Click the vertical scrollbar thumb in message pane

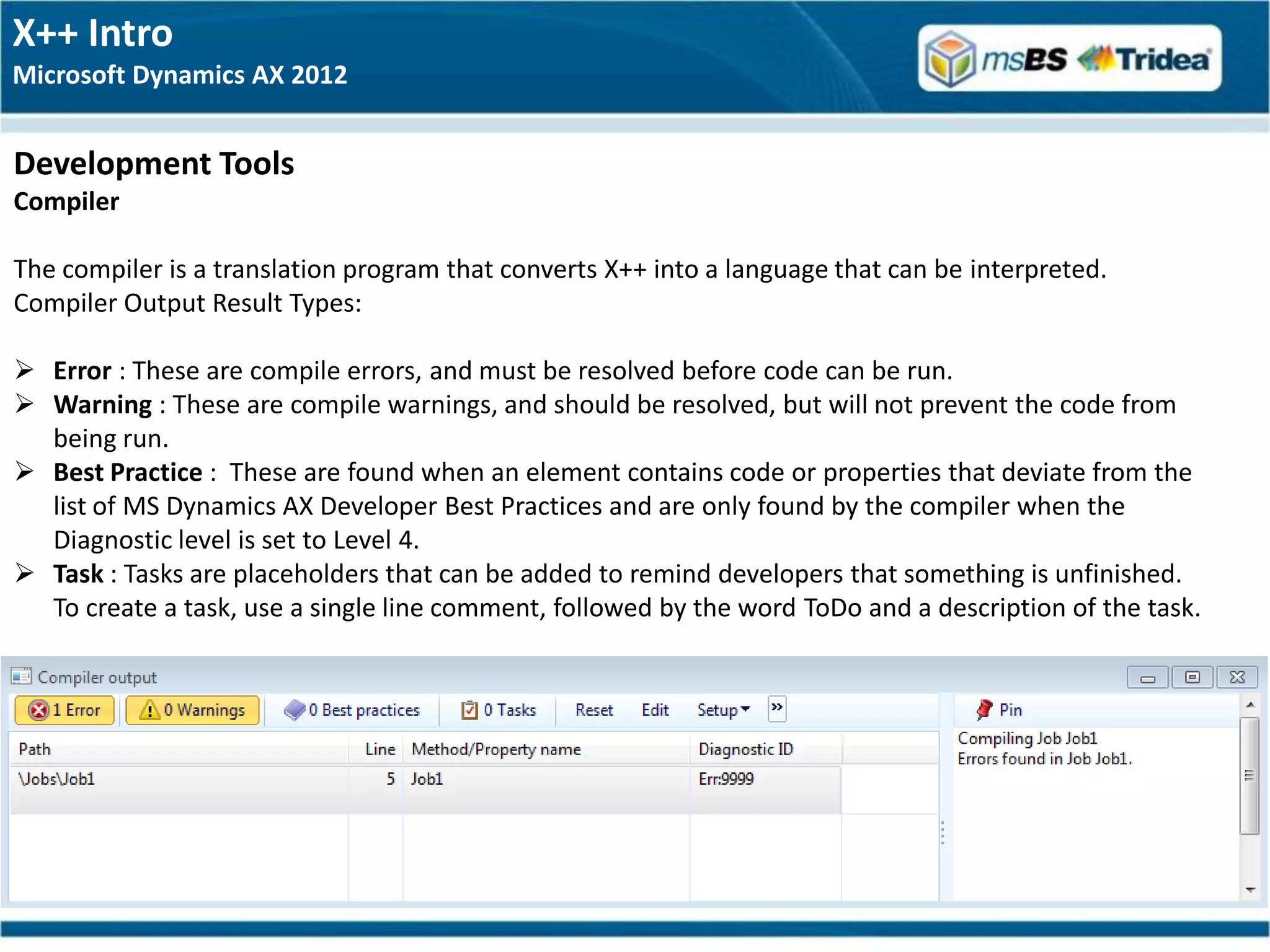[1250, 776]
